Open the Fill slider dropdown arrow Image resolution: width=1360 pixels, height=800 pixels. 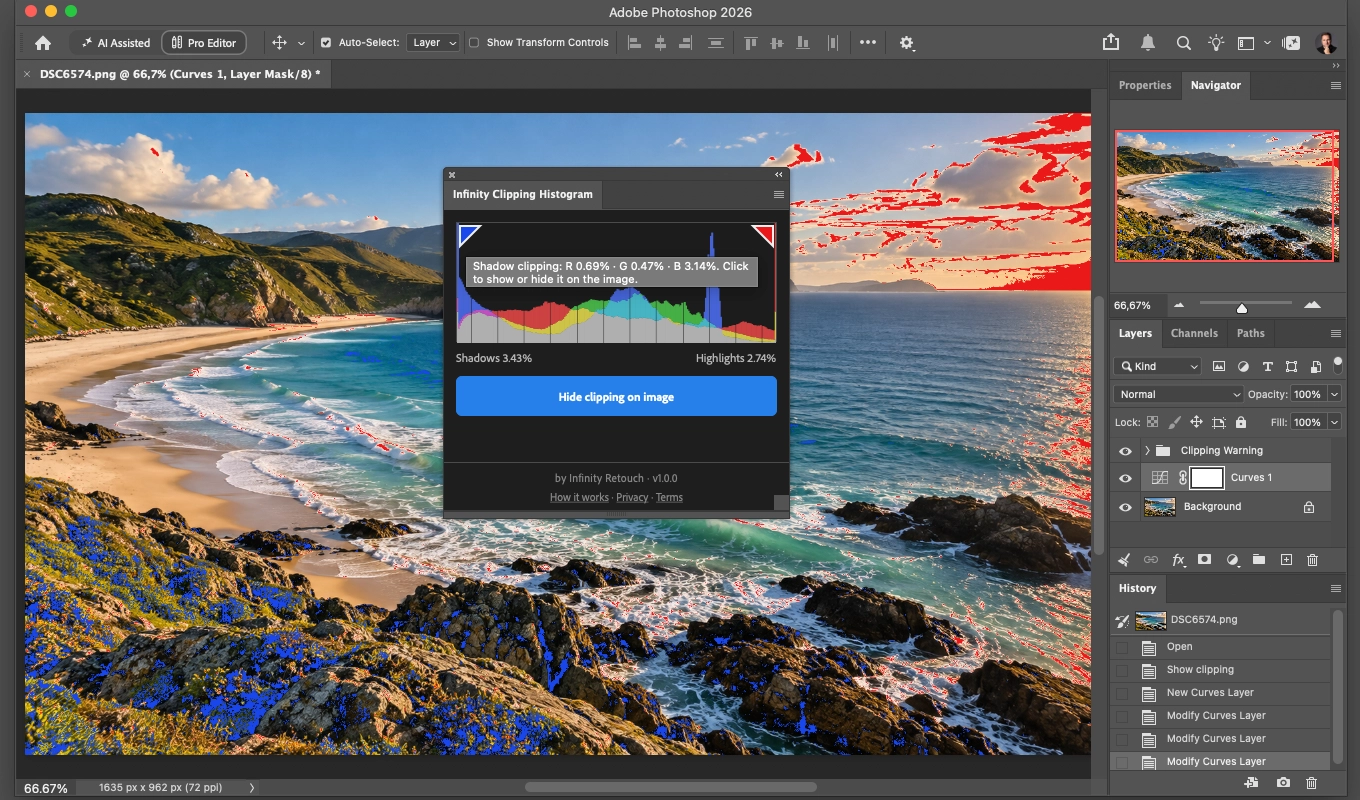pyautogui.click(x=1334, y=422)
